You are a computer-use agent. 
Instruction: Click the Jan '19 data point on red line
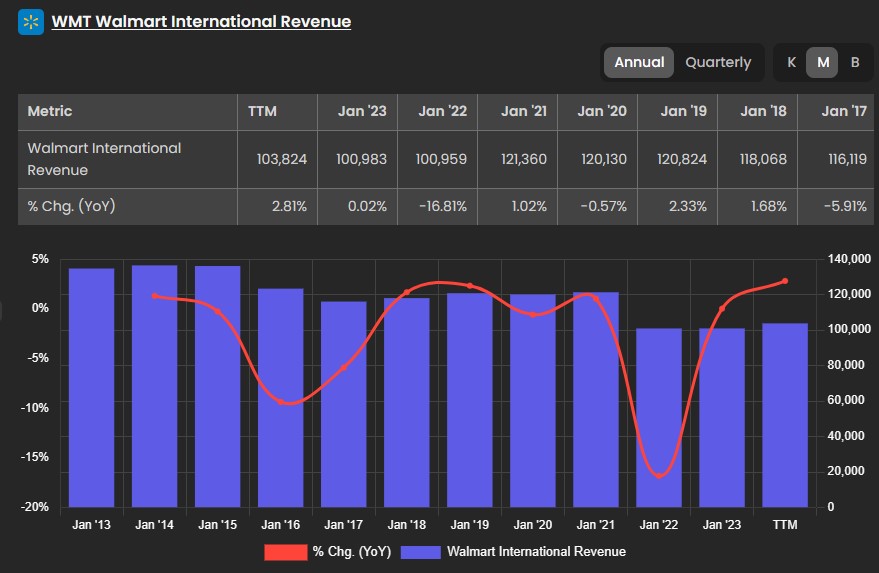coord(470,285)
